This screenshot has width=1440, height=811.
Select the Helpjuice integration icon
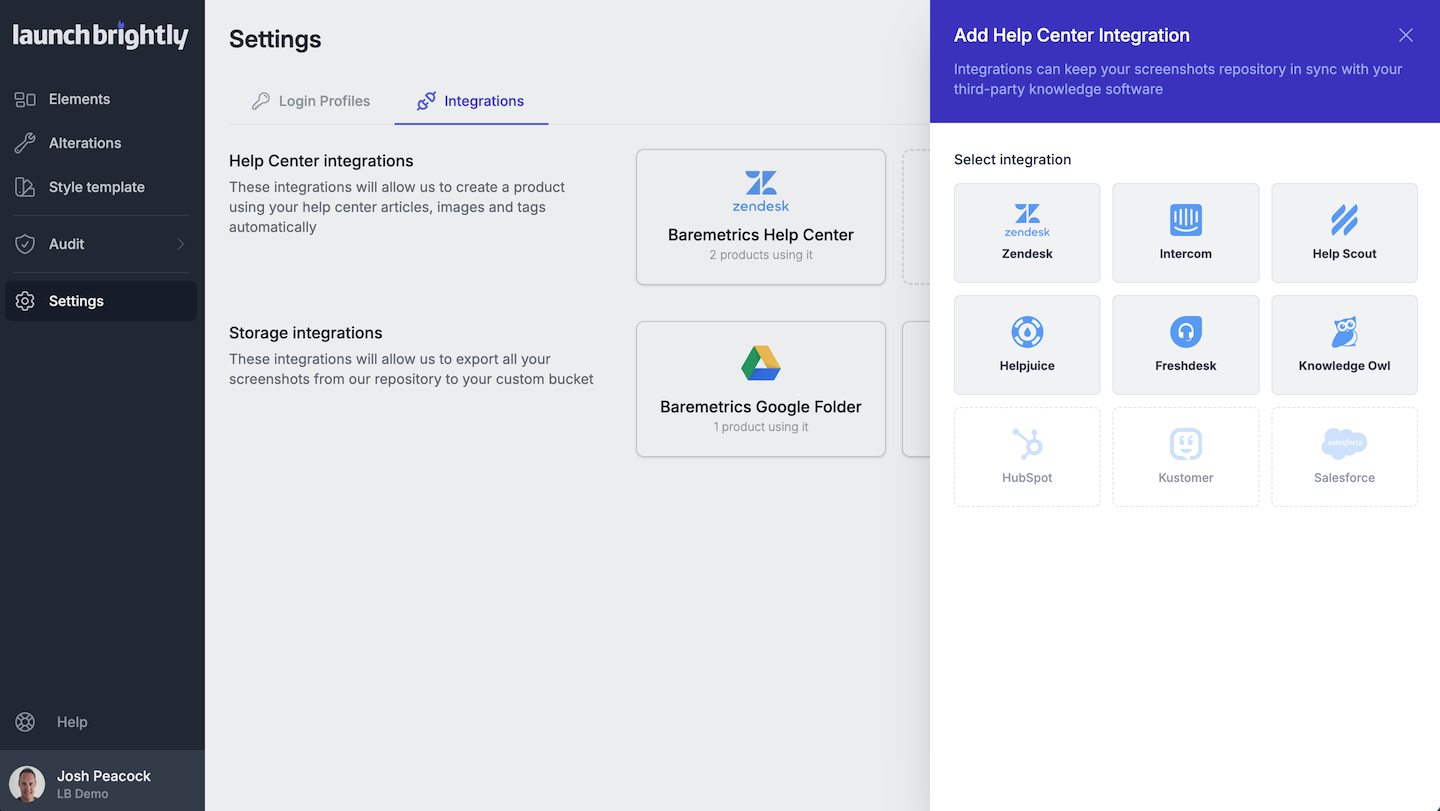pyautogui.click(x=1027, y=344)
